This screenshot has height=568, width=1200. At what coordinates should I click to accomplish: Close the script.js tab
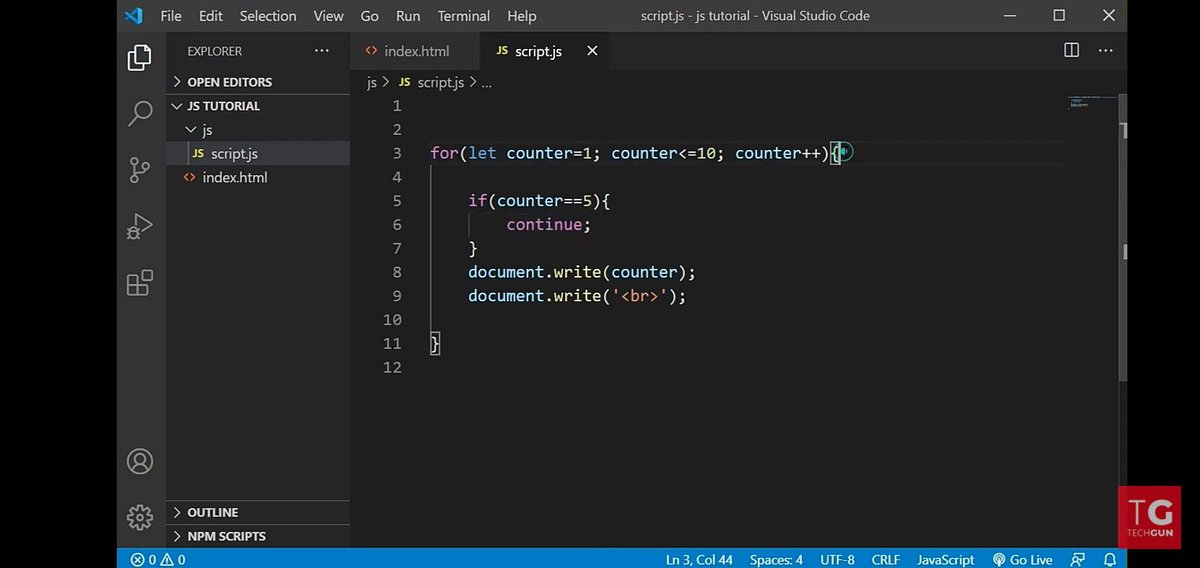[592, 51]
